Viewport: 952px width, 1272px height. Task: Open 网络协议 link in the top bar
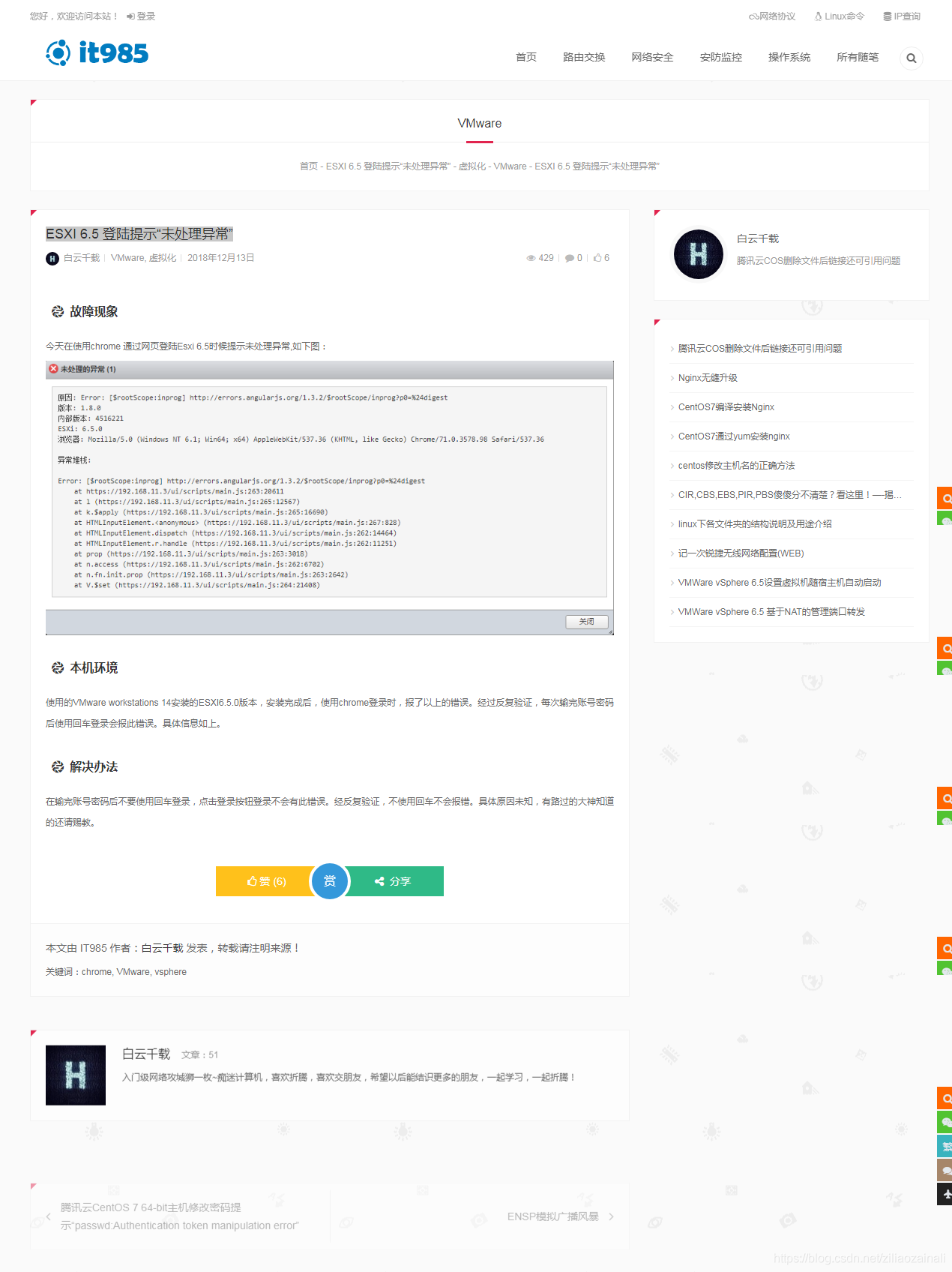click(x=772, y=16)
